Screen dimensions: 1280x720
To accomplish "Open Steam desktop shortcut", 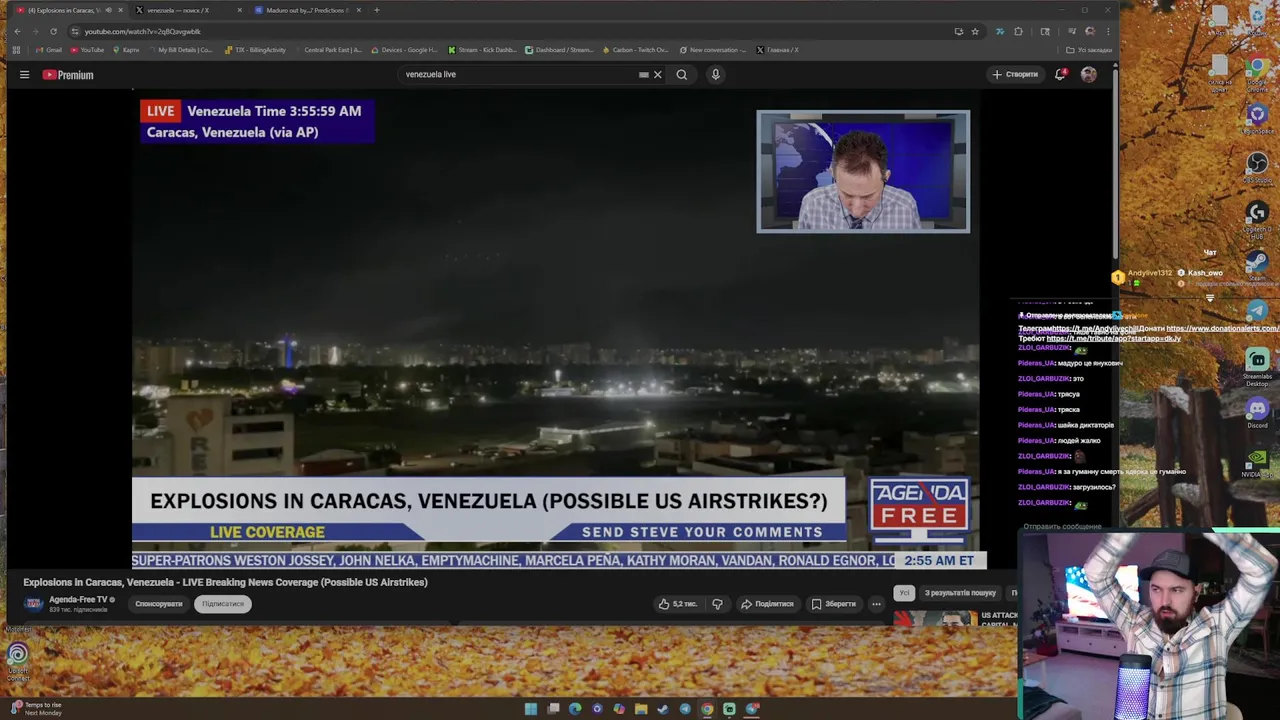I will coord(1257,265).
